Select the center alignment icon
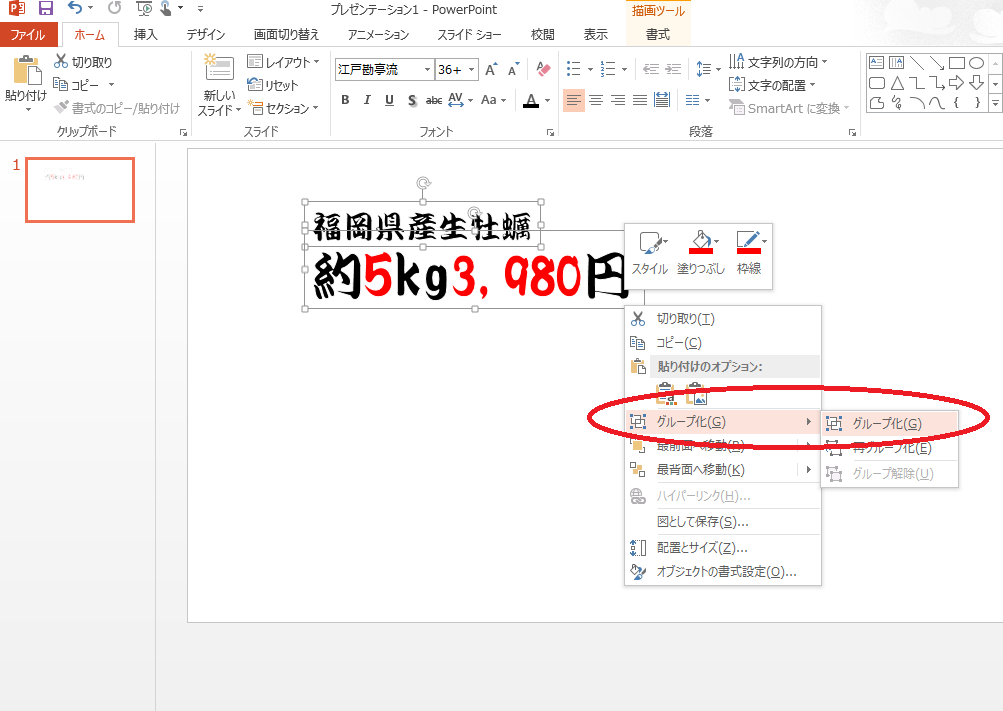 pos(597,99)
